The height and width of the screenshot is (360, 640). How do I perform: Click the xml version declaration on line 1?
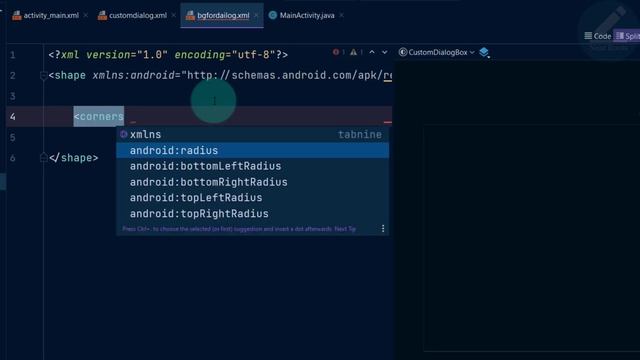(x=168, y=55)
